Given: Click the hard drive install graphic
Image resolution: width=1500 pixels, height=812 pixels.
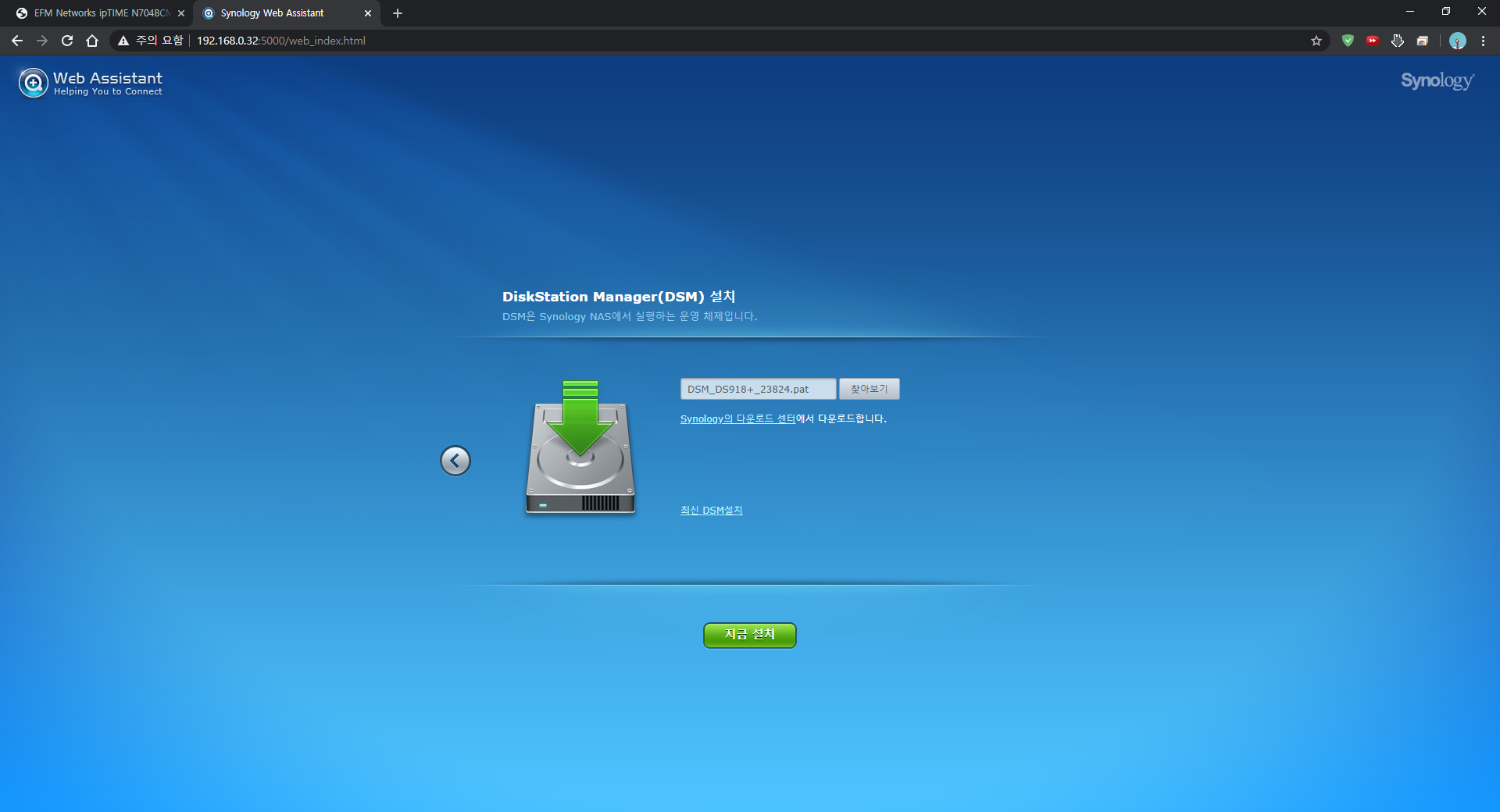Looking at the screenshot, I should click(580, 447).
